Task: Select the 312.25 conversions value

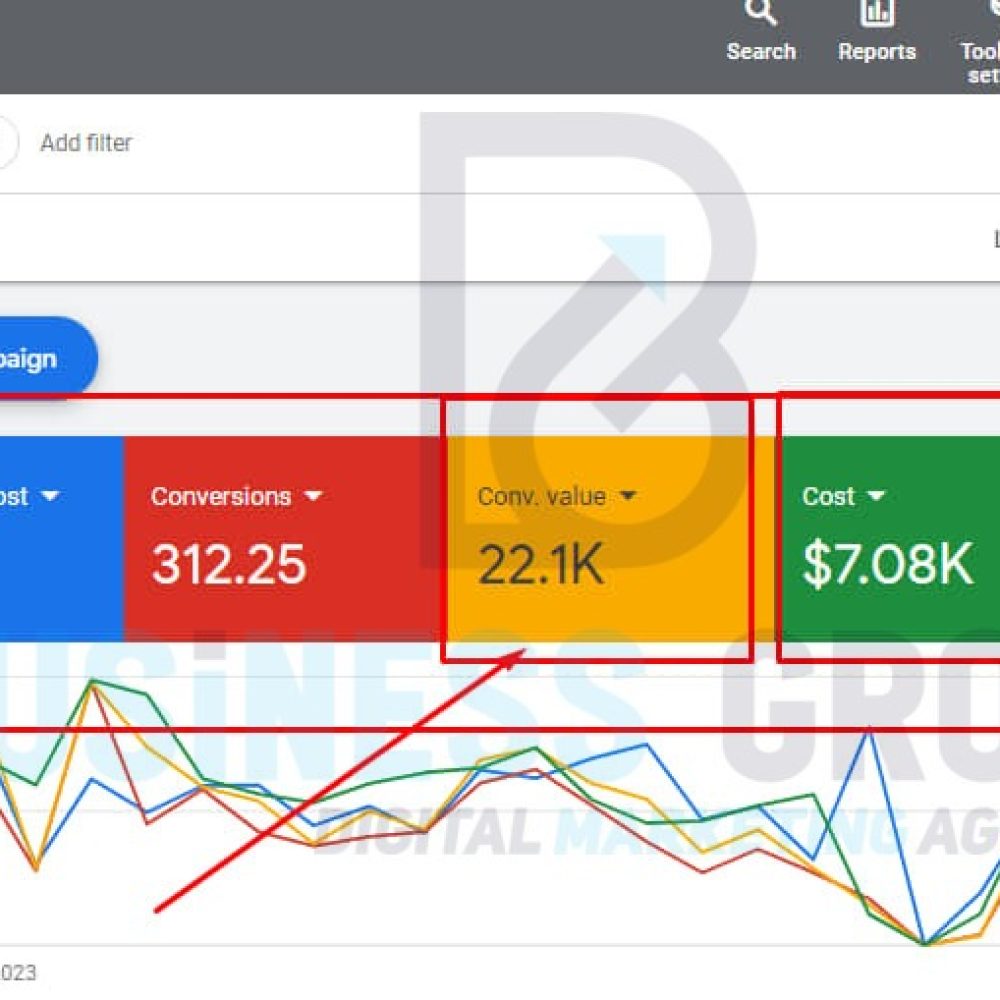Action: [x=229, y=564]
